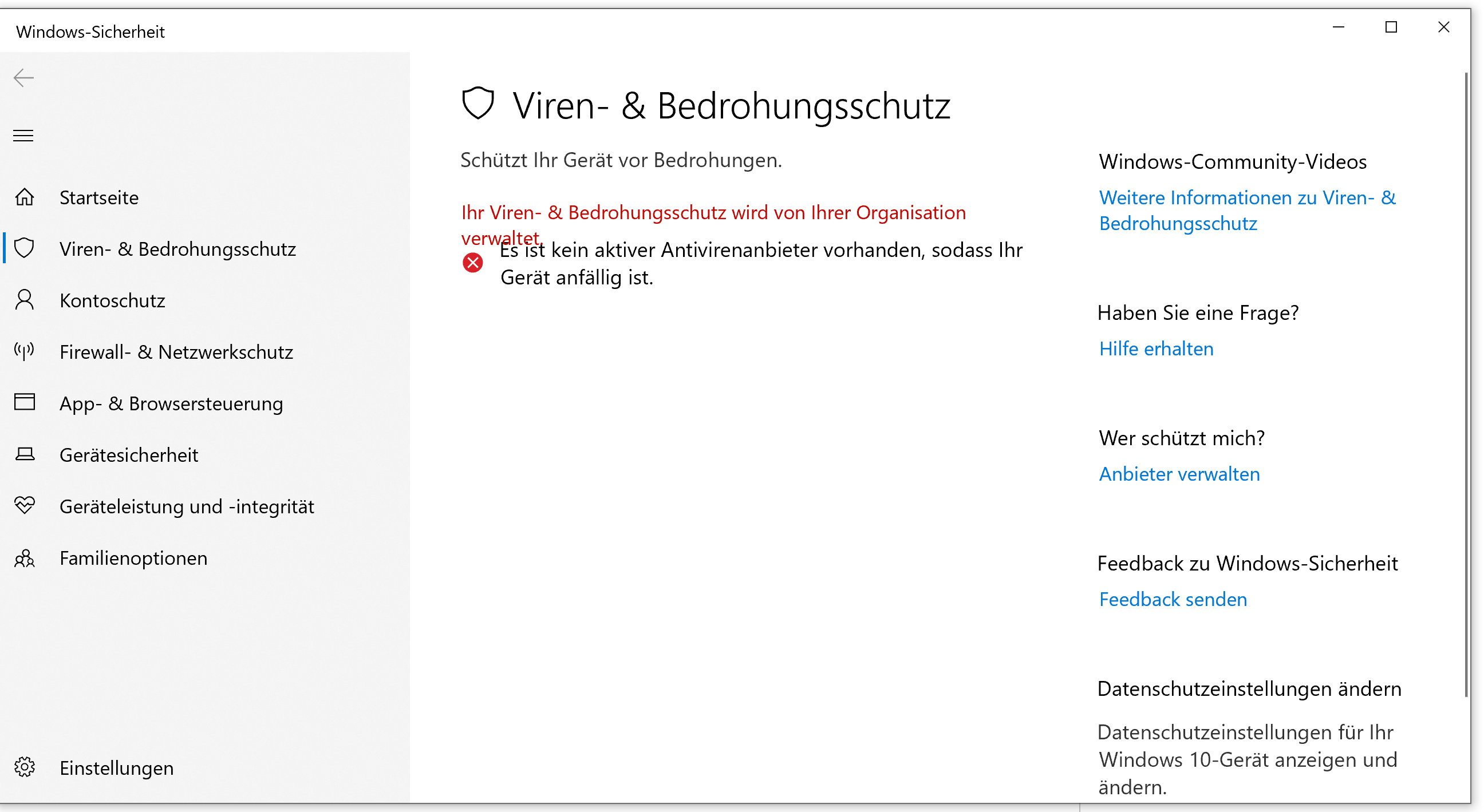Click the 'Feedback zu Windows-Sicherheit' heading

pos(1247,563)
